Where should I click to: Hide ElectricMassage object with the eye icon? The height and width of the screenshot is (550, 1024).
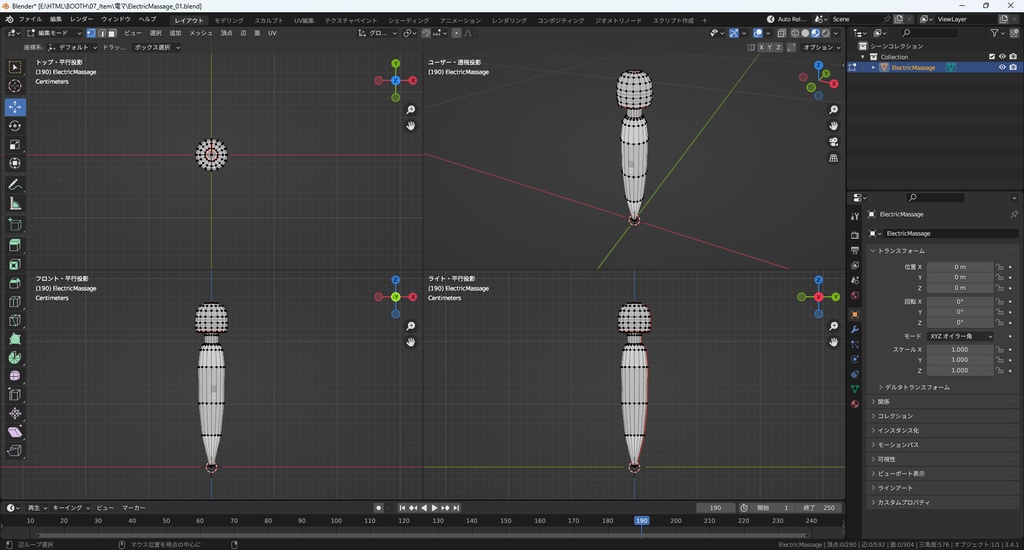[1001, 67]
